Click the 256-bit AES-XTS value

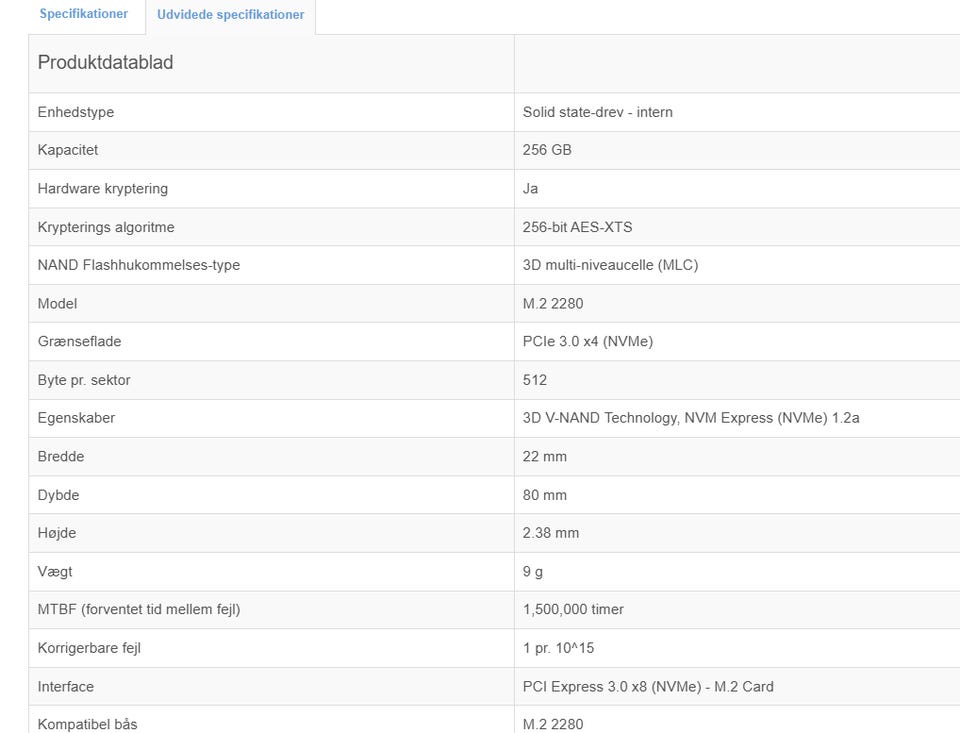pyautogui.click(x=577, y=227)
